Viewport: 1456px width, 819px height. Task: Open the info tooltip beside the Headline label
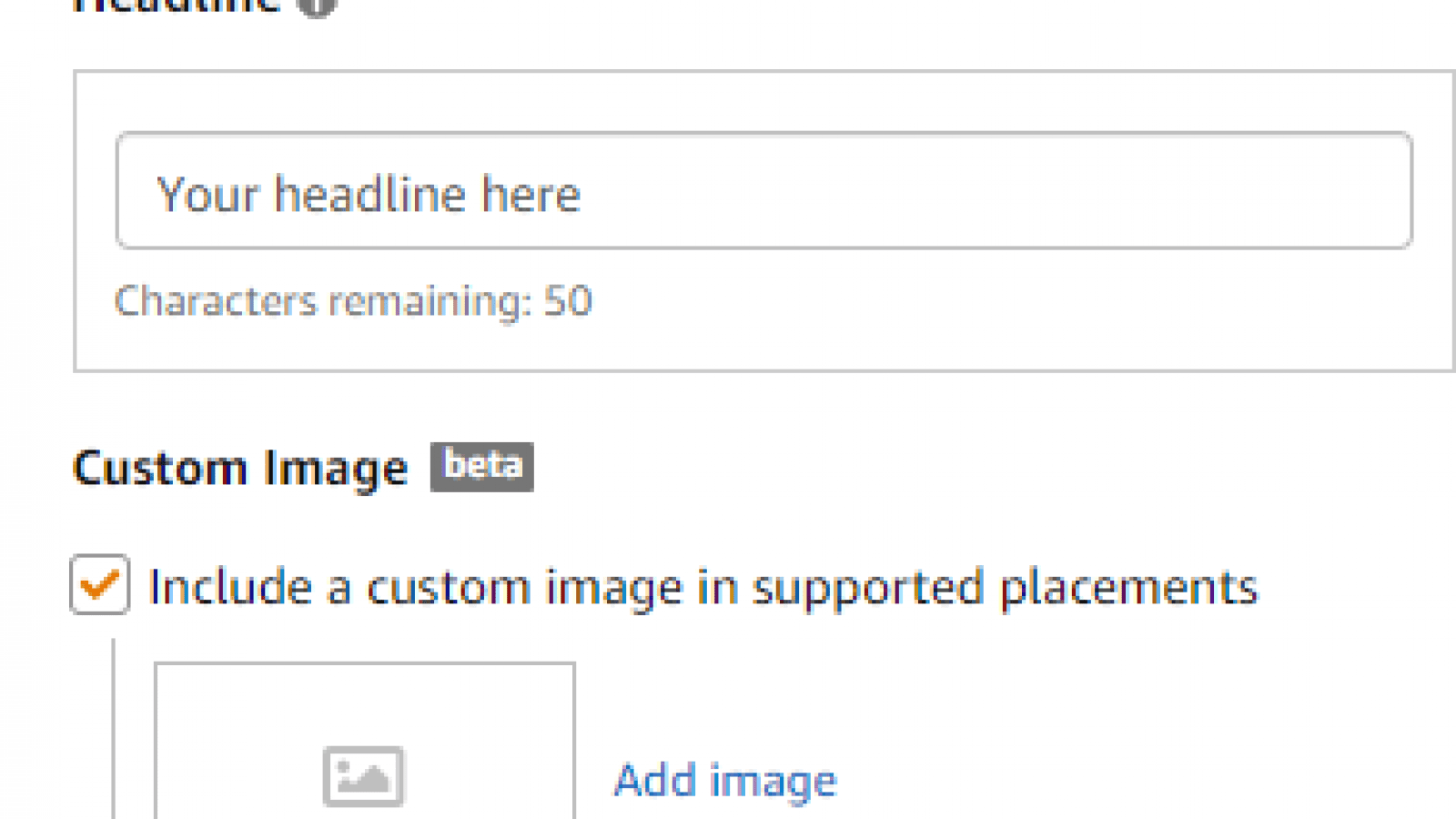318,5
